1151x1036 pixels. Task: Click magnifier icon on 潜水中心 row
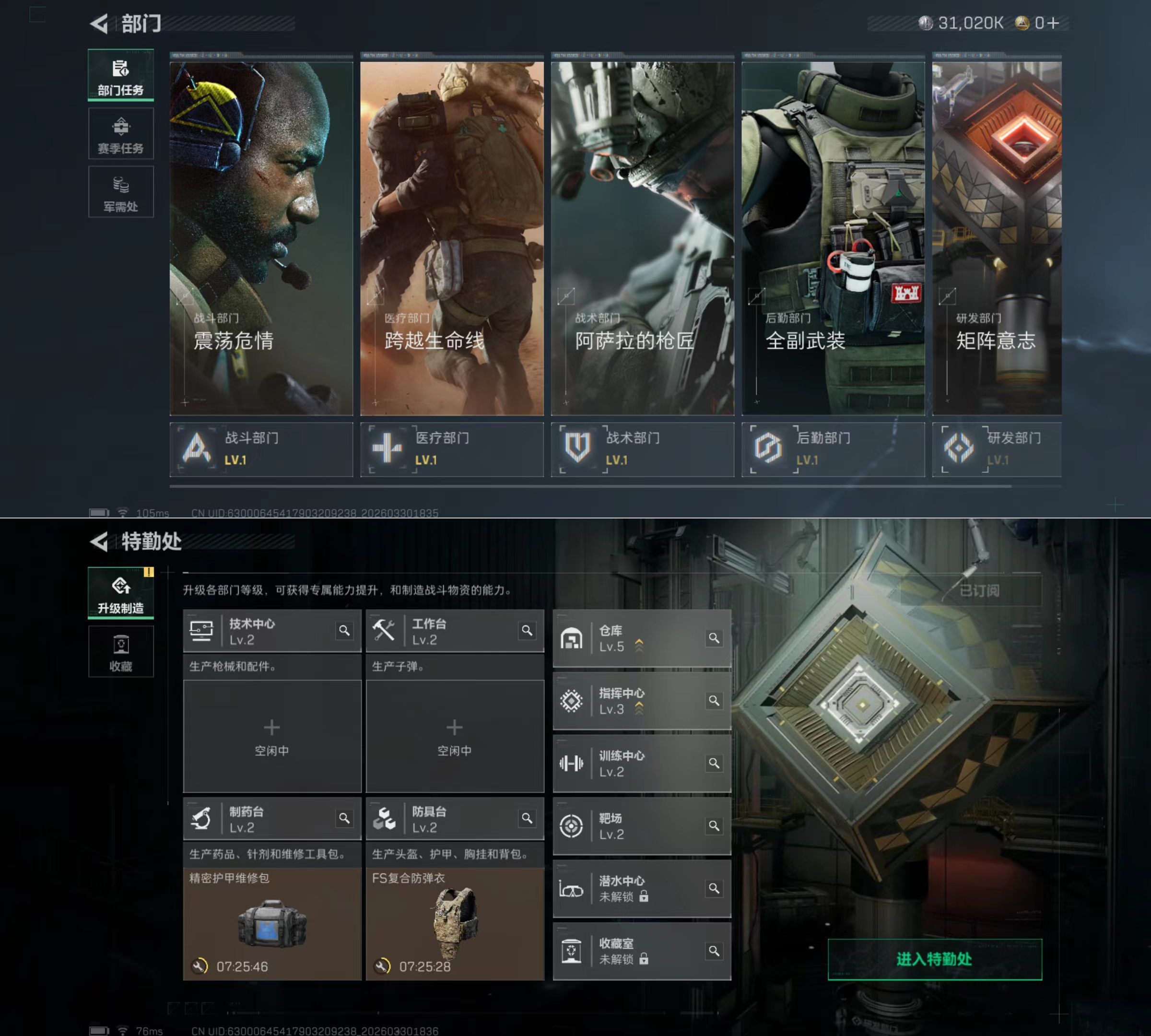[x=714, y=889]
